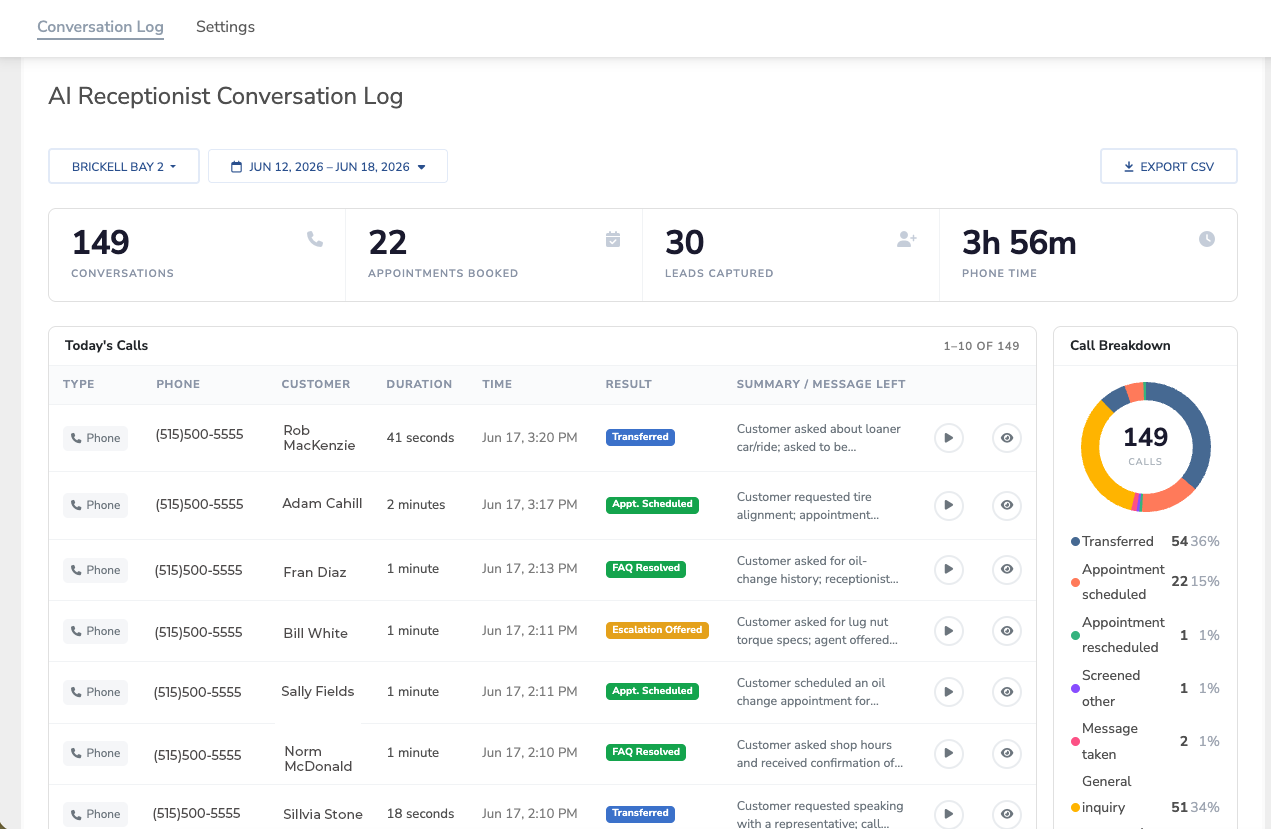The image size is (1271, 829).
Task: Click the calendar icon on Appointments Booked card
Action: coord(613,239)
